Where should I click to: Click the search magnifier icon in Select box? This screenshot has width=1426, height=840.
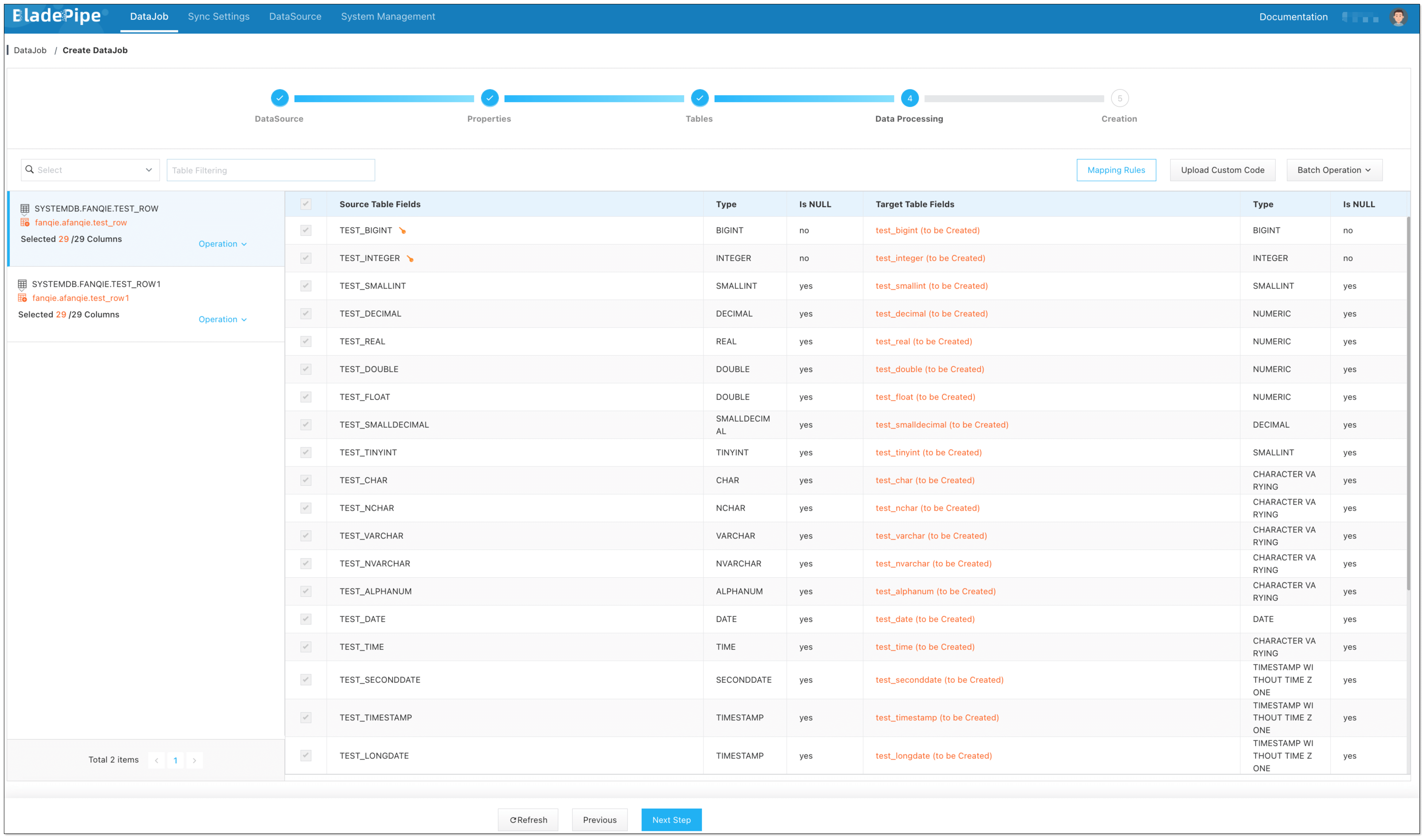pos(30,169)
